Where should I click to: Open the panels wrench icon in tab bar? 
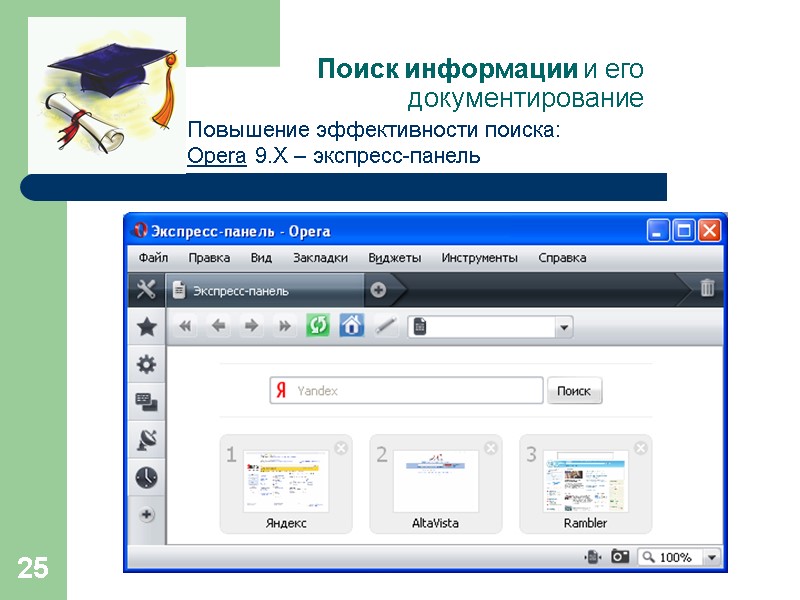coord(146,290)
